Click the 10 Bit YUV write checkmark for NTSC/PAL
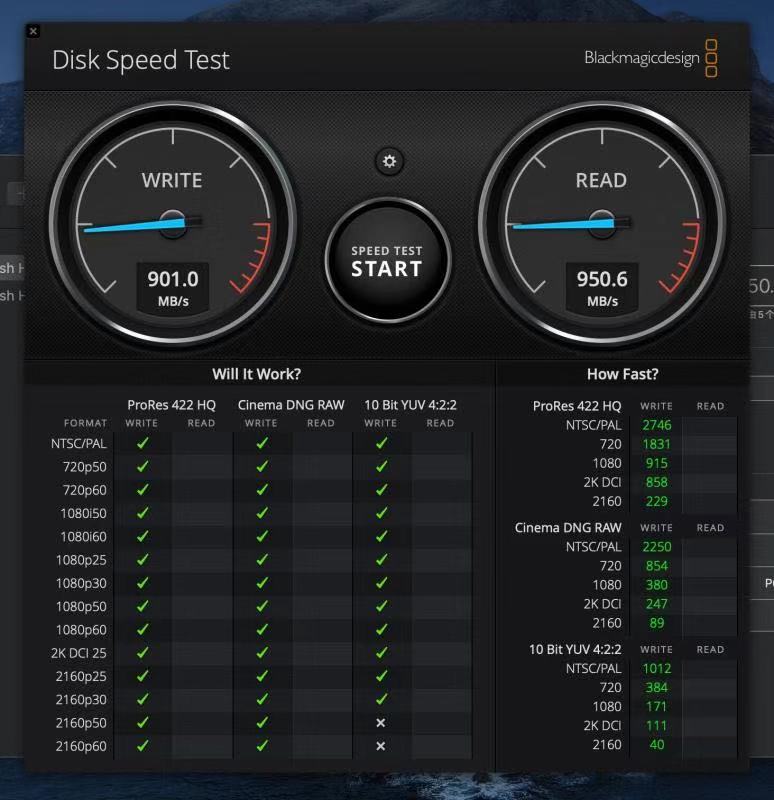Image resolution: width=774 pixels, height=800 pixels. 382,443
